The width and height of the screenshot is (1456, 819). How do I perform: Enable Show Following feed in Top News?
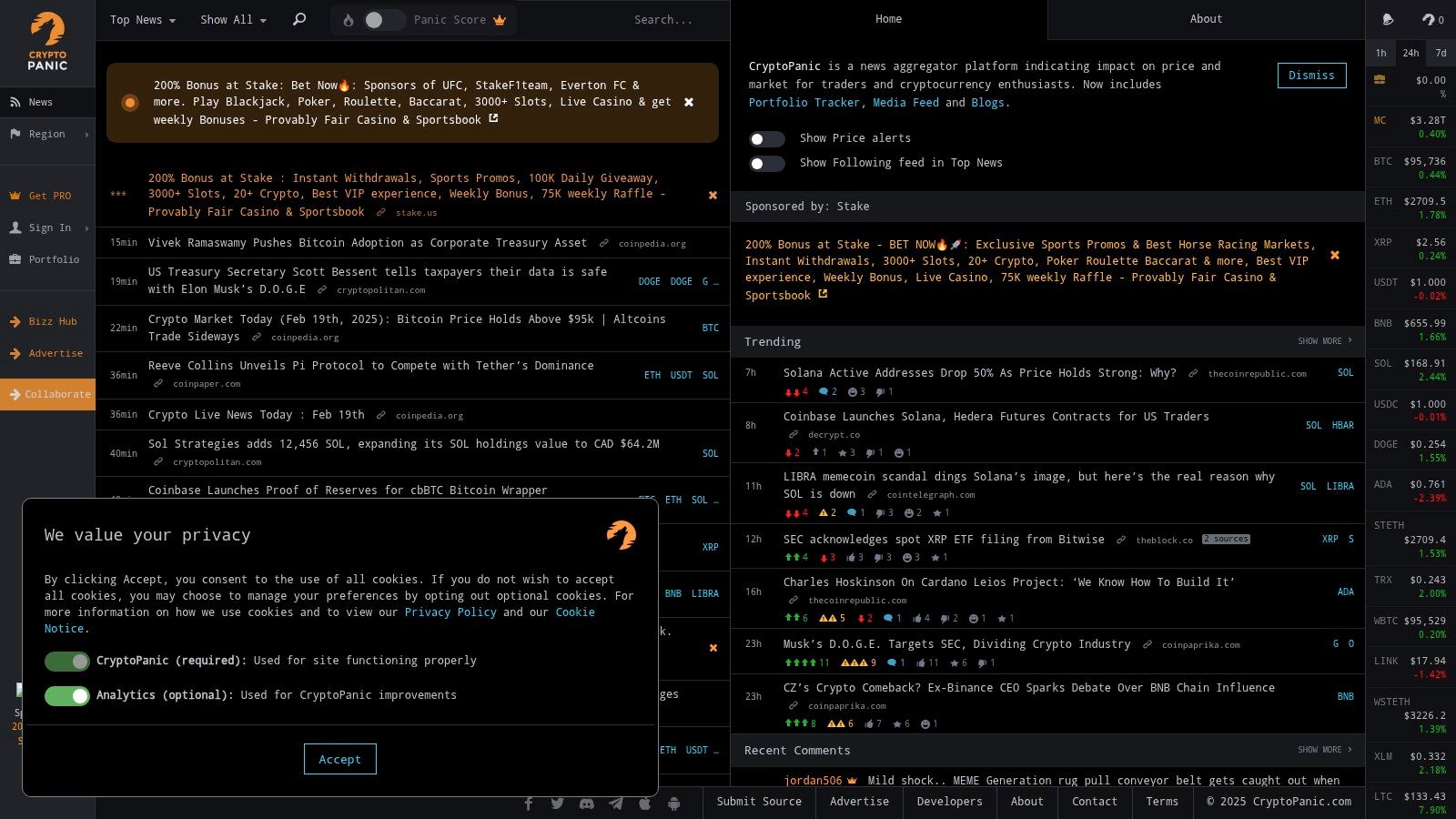point(766,163)
